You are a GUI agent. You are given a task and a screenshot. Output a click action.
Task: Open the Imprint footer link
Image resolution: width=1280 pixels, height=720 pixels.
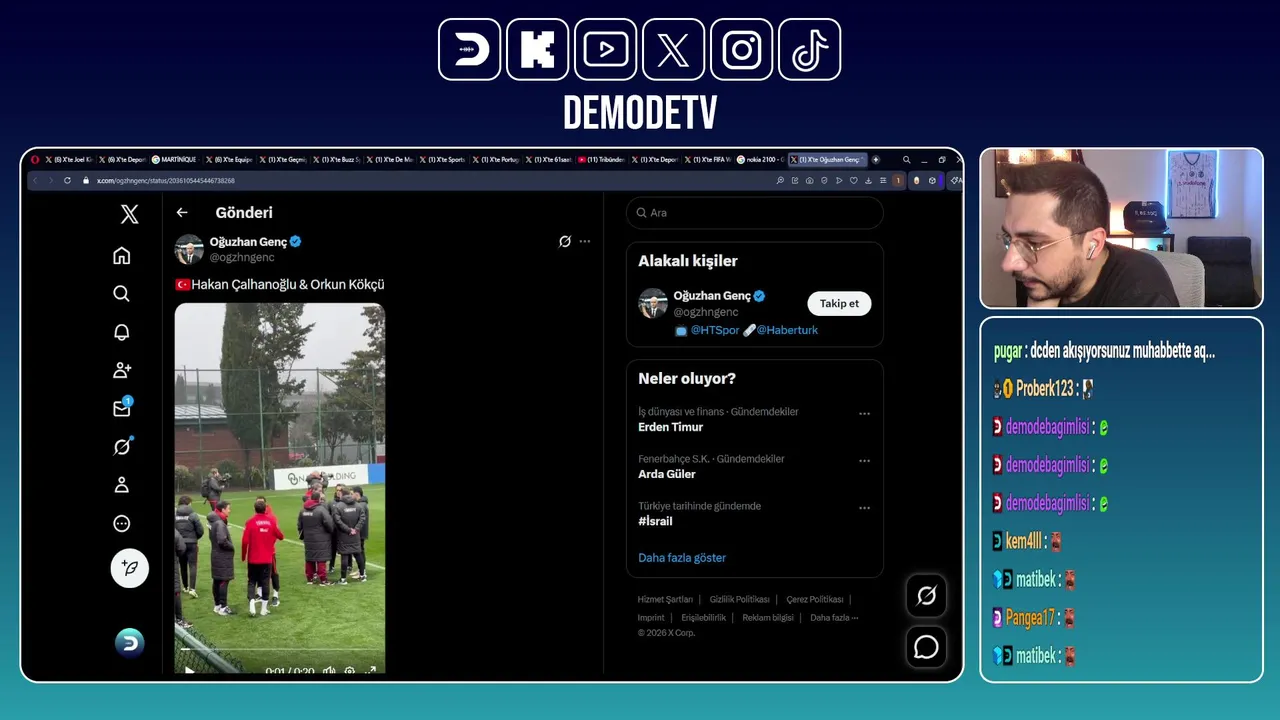click(x=651, y=618)
